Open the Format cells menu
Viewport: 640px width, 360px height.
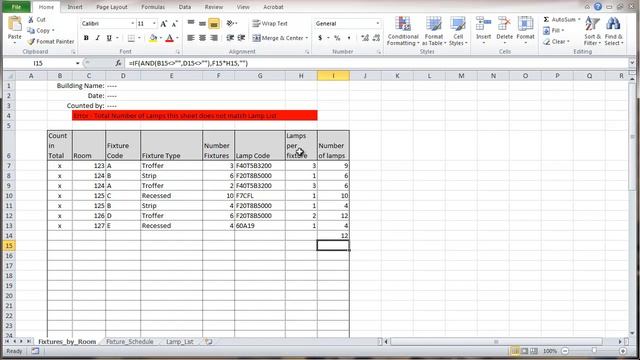pos(525,30)
